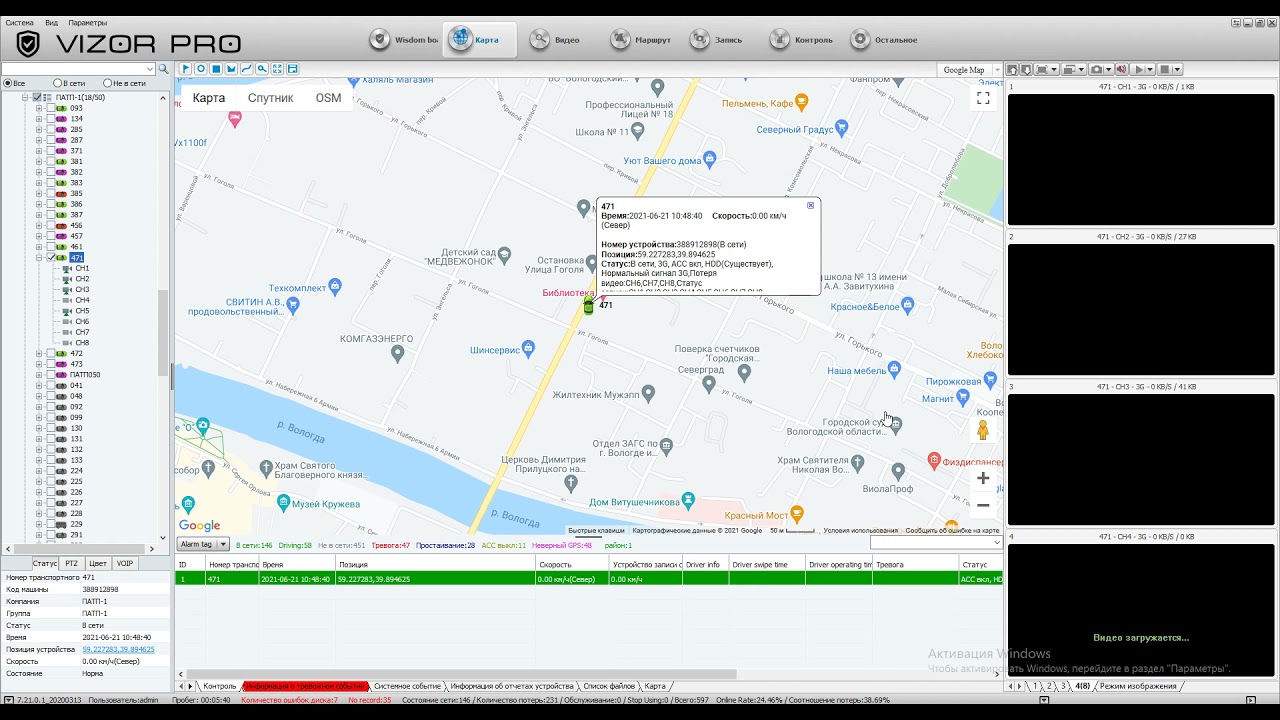
Task: Toggle checkbox for ПАТП-1(18/50) group
Action: coord(37,97)
